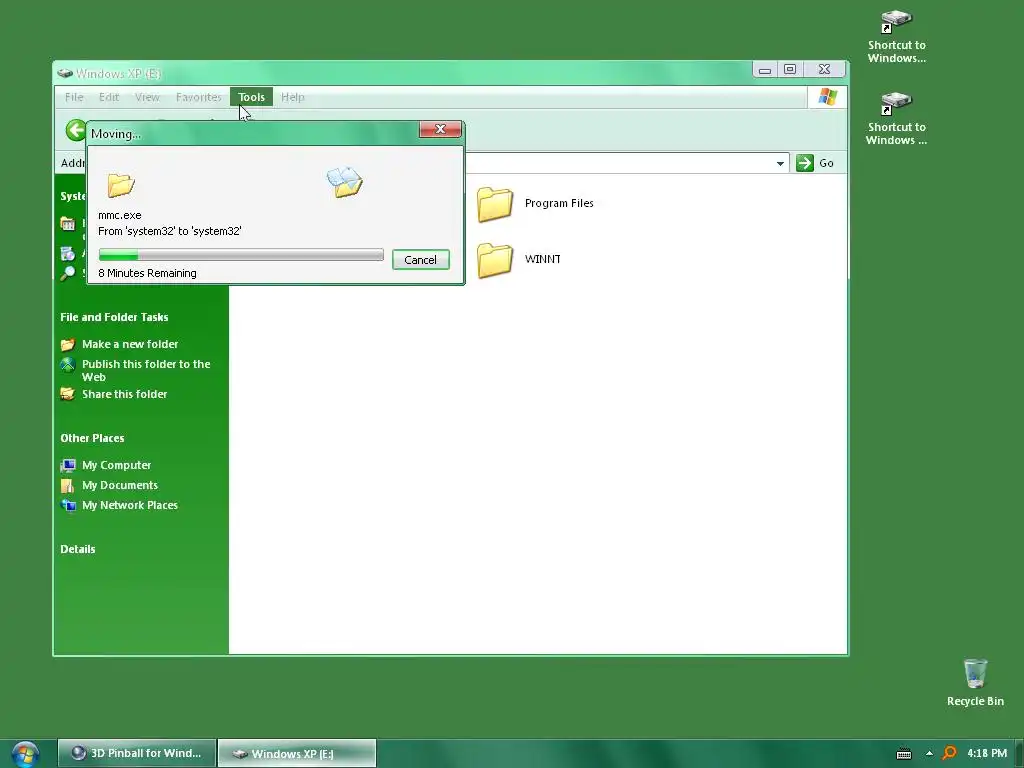Click the My Computer icon in sidebar
Screen dimensions: 1024x768
pos(68,465)
